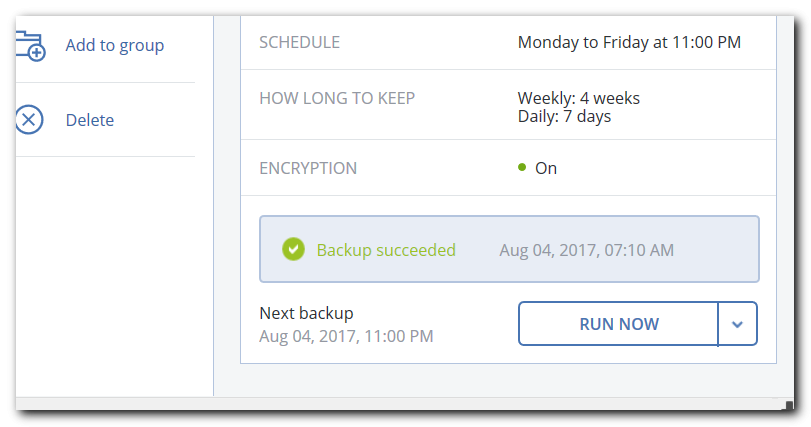Click the Delete circle-X icon
Viewport: 811px width, 427px height.
click(x=29, y=120)
